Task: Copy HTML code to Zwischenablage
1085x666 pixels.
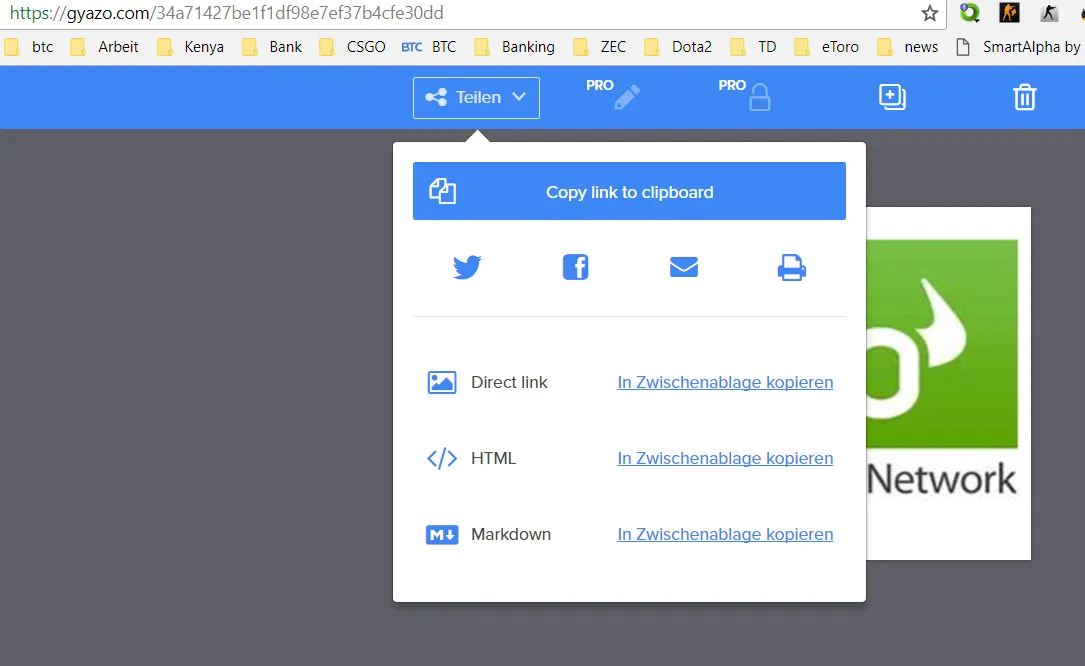Action: click(725, 458)
